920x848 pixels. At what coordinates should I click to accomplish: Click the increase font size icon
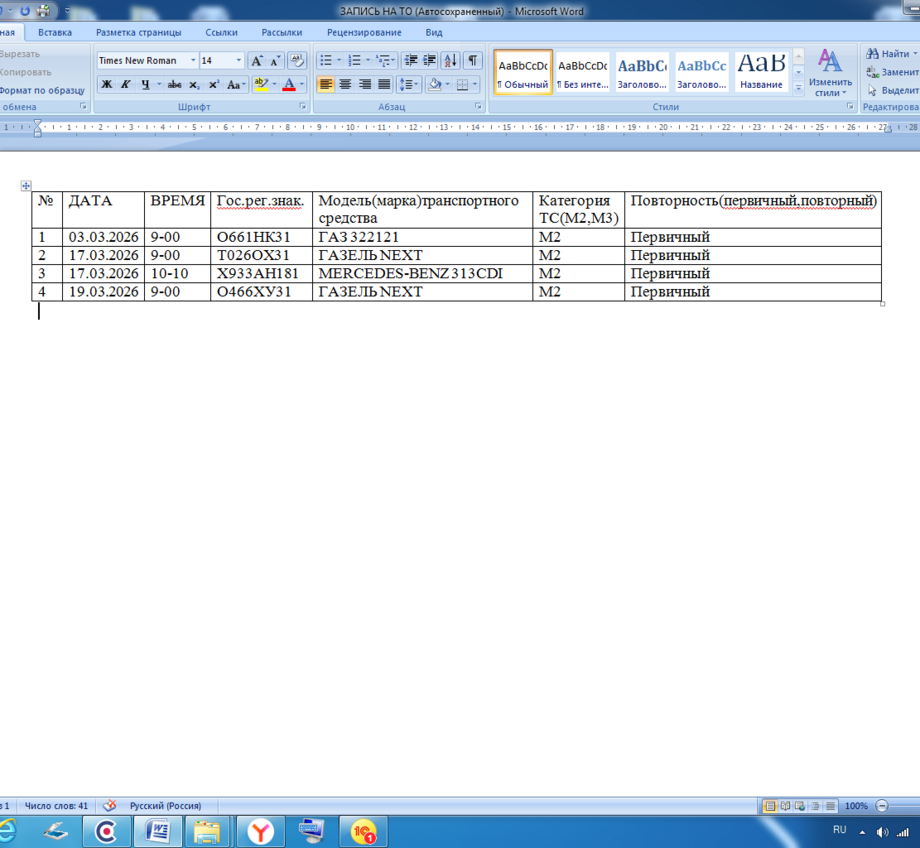257,61
